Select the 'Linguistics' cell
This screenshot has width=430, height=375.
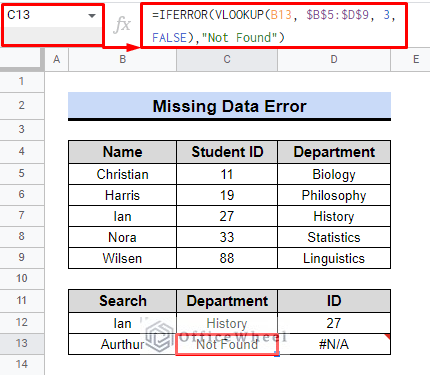click(334, 258)
